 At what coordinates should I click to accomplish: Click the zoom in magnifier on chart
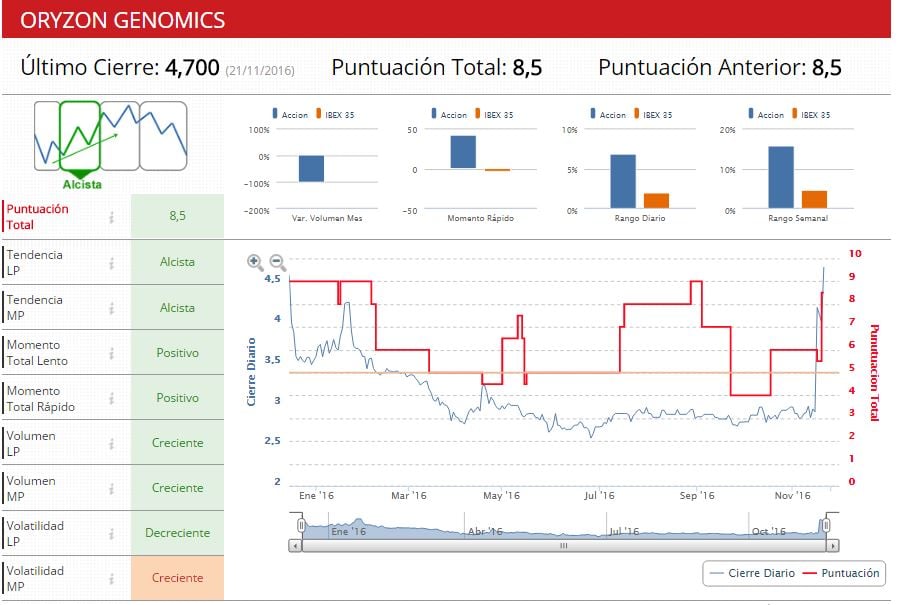pos(256,263)
